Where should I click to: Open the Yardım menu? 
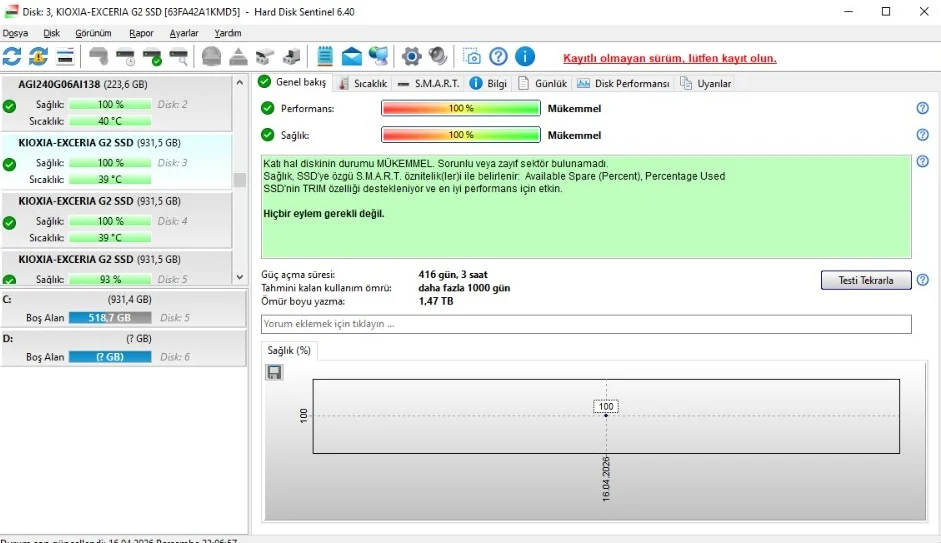[x=228, y=33]
